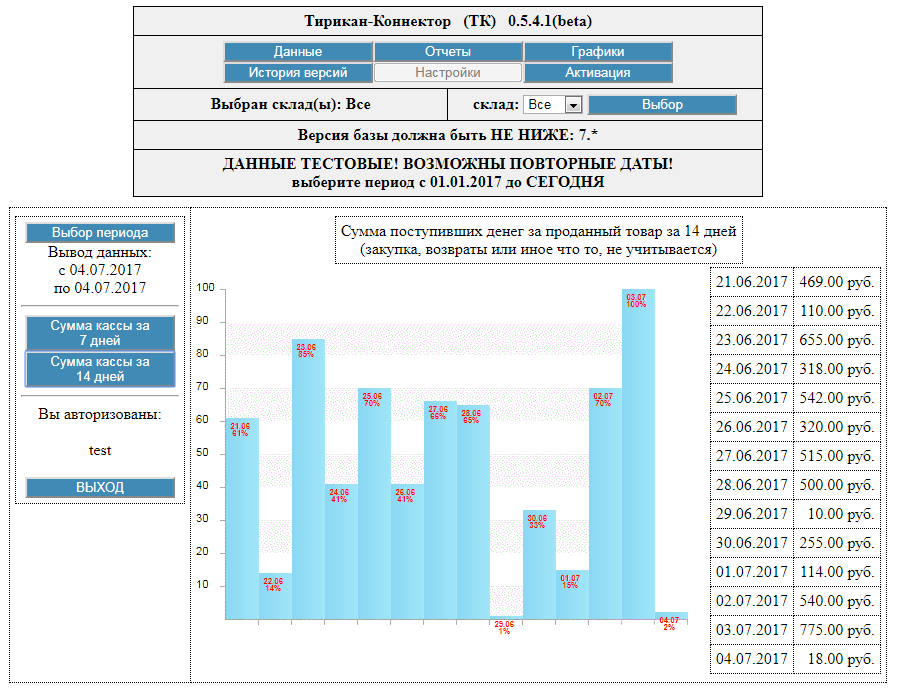Select the 25.06 70% chart bar
Viewport: 898px width, 695px height.
pos(375,504)
